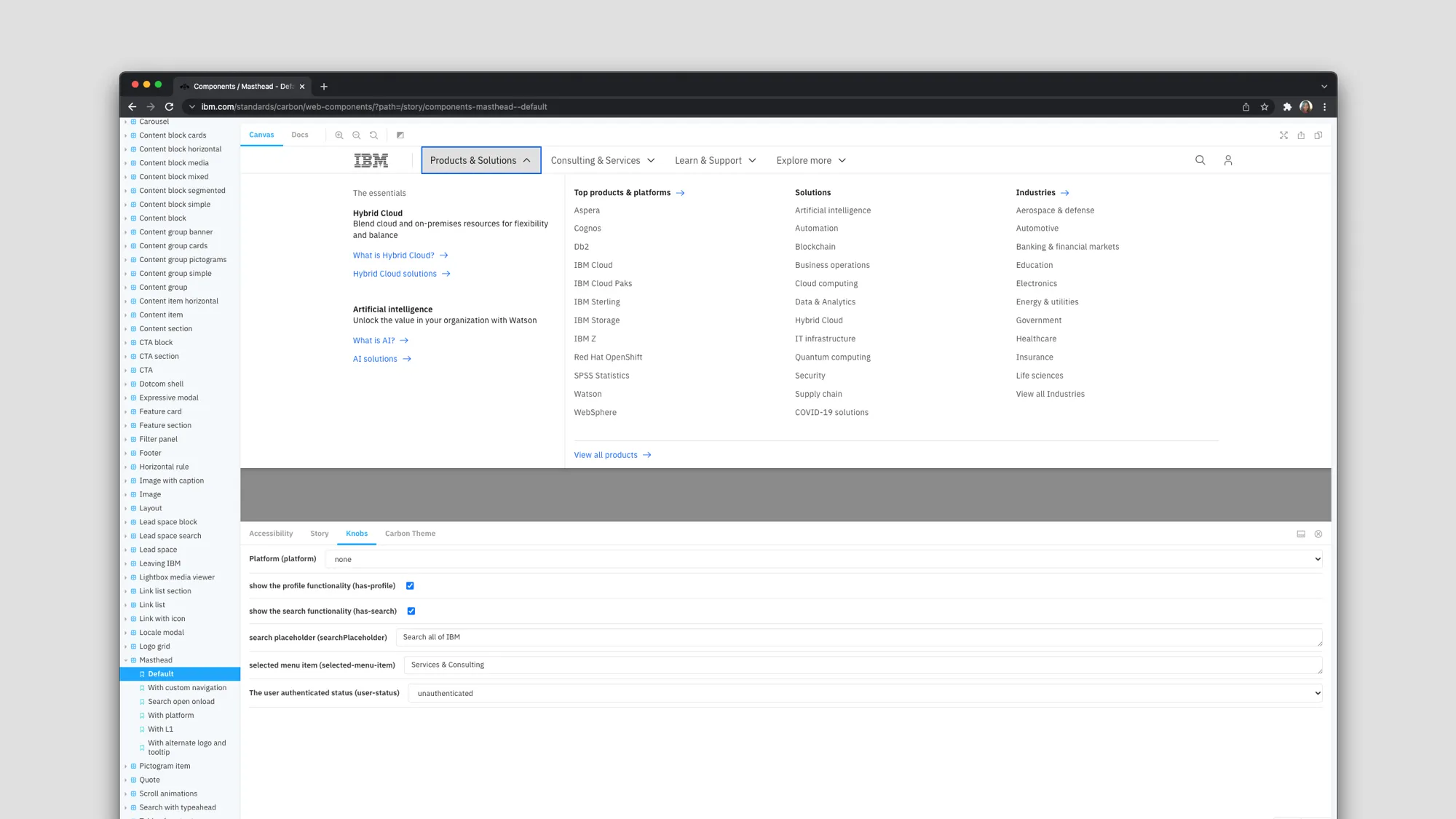
Task: Open the canvas in a new tab icon
Action: (1301, 135)
